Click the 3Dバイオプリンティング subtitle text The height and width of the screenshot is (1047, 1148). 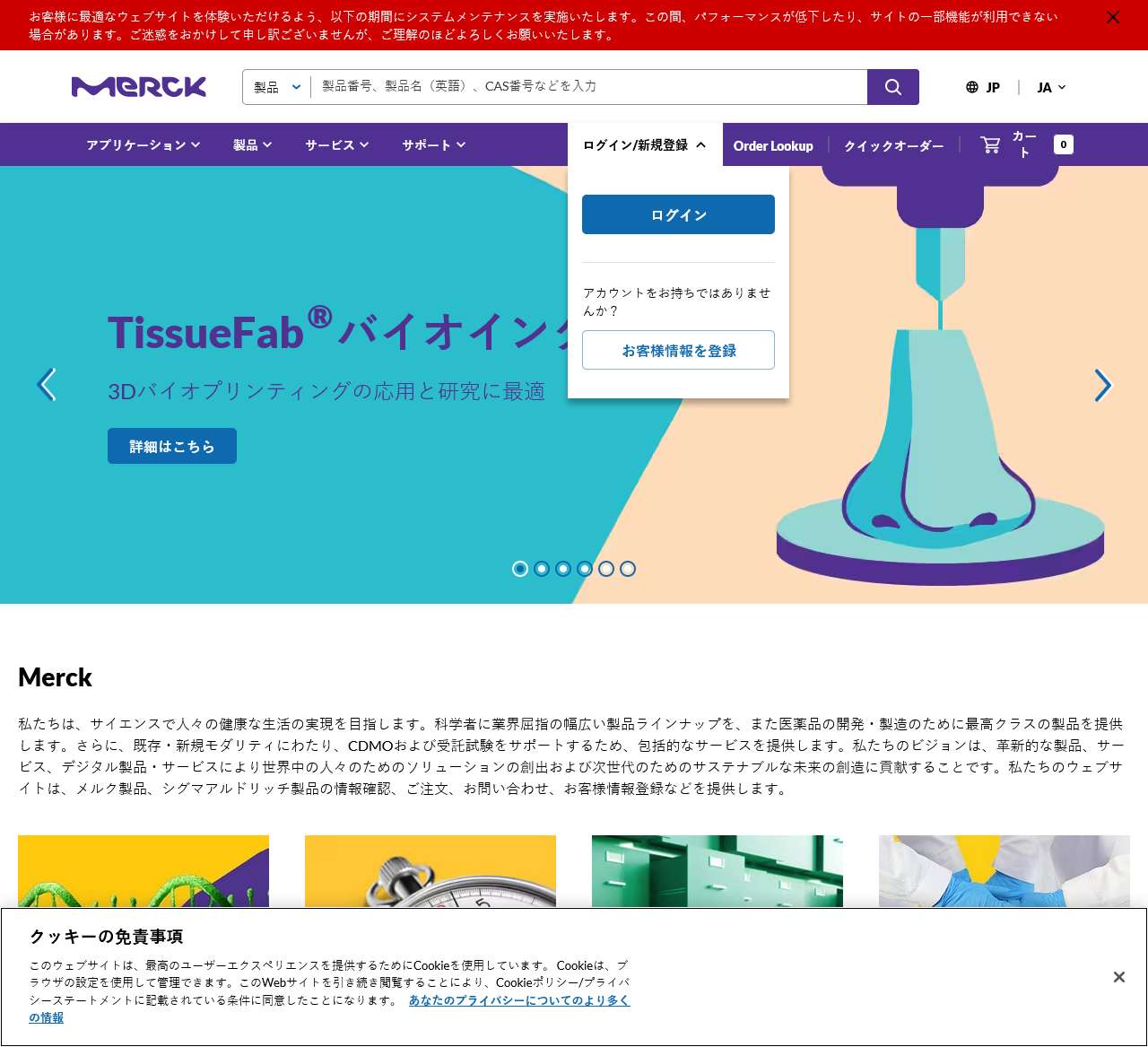pos(326,391)
